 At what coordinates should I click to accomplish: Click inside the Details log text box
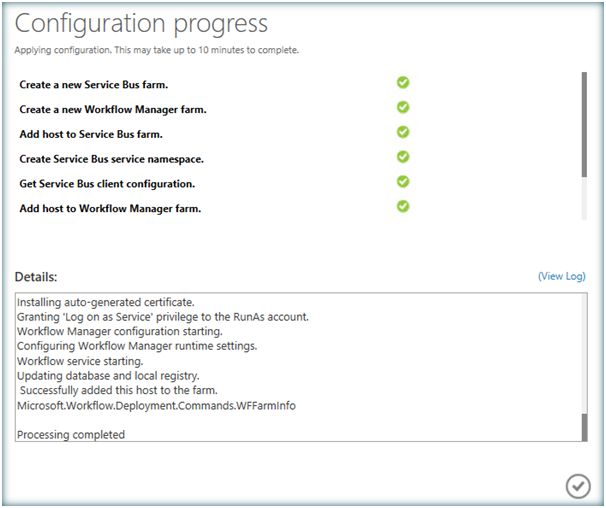coord(400,370)
